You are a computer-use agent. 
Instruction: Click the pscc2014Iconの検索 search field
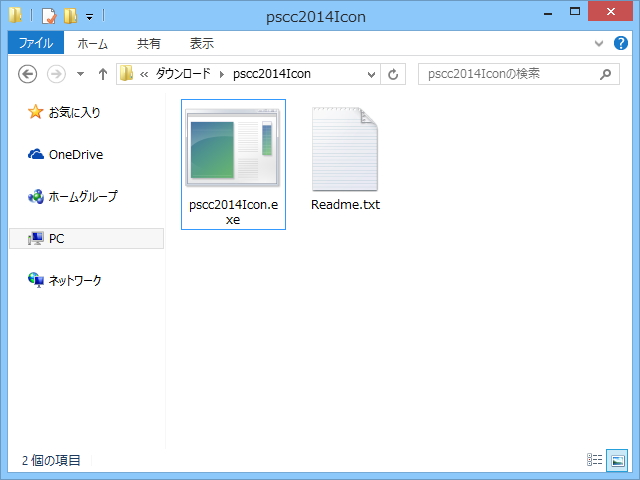coord(518,74)
